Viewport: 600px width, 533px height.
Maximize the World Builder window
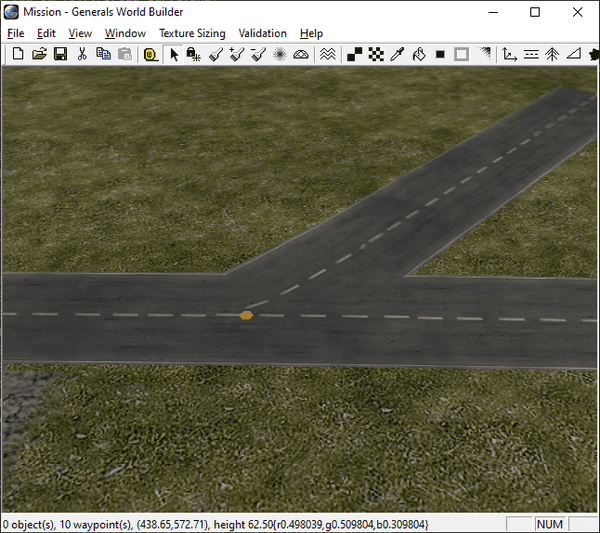pyautogui.click(x=535, y=12)
